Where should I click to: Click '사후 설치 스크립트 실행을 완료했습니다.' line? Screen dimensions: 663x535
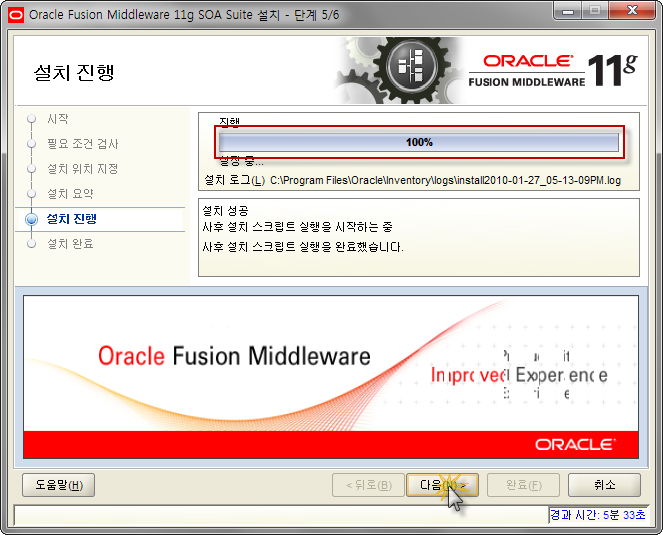click(303, 247)
